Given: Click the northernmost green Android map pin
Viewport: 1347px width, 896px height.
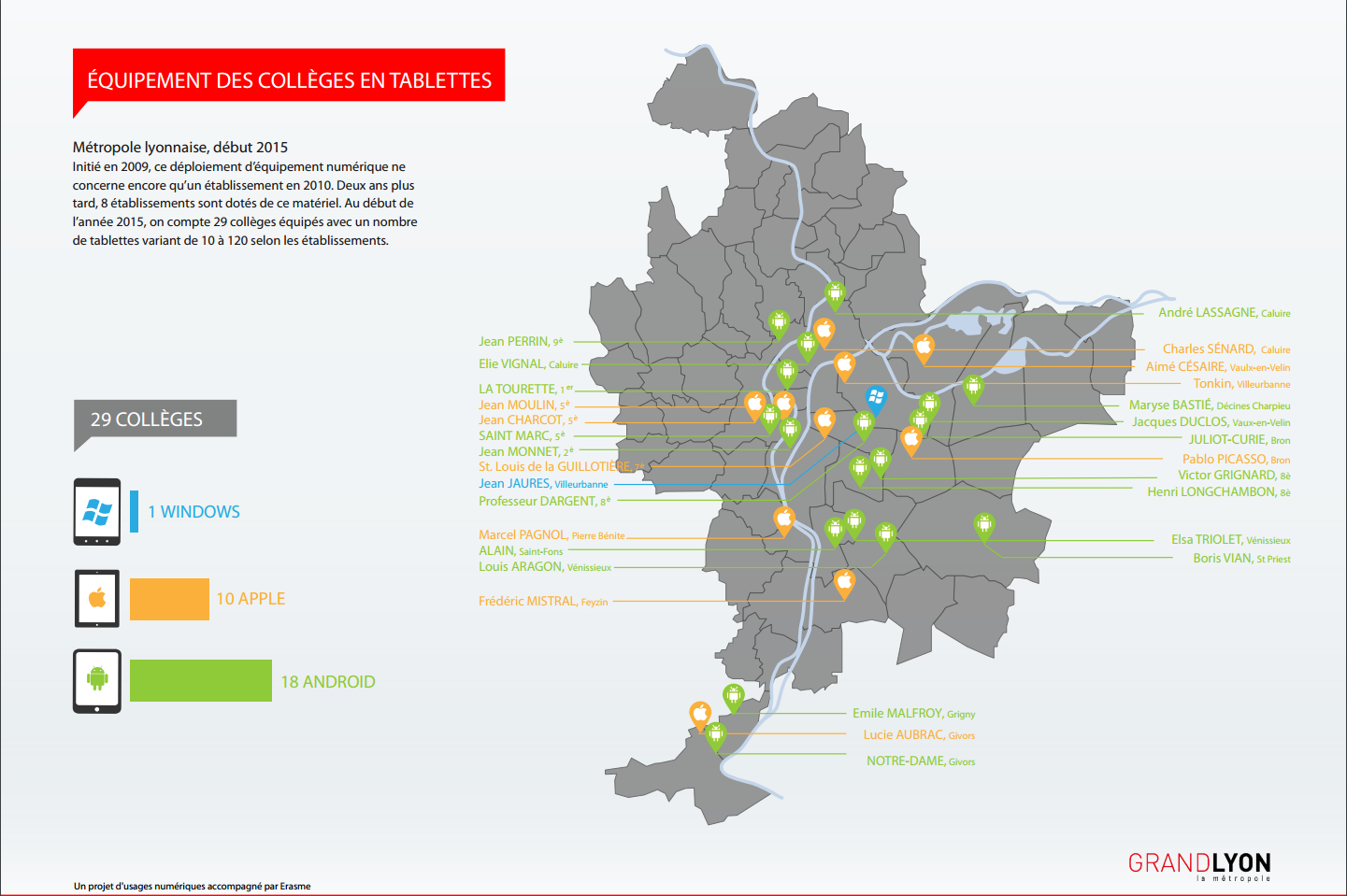Looking at the screenshot, I should (835, 294).
